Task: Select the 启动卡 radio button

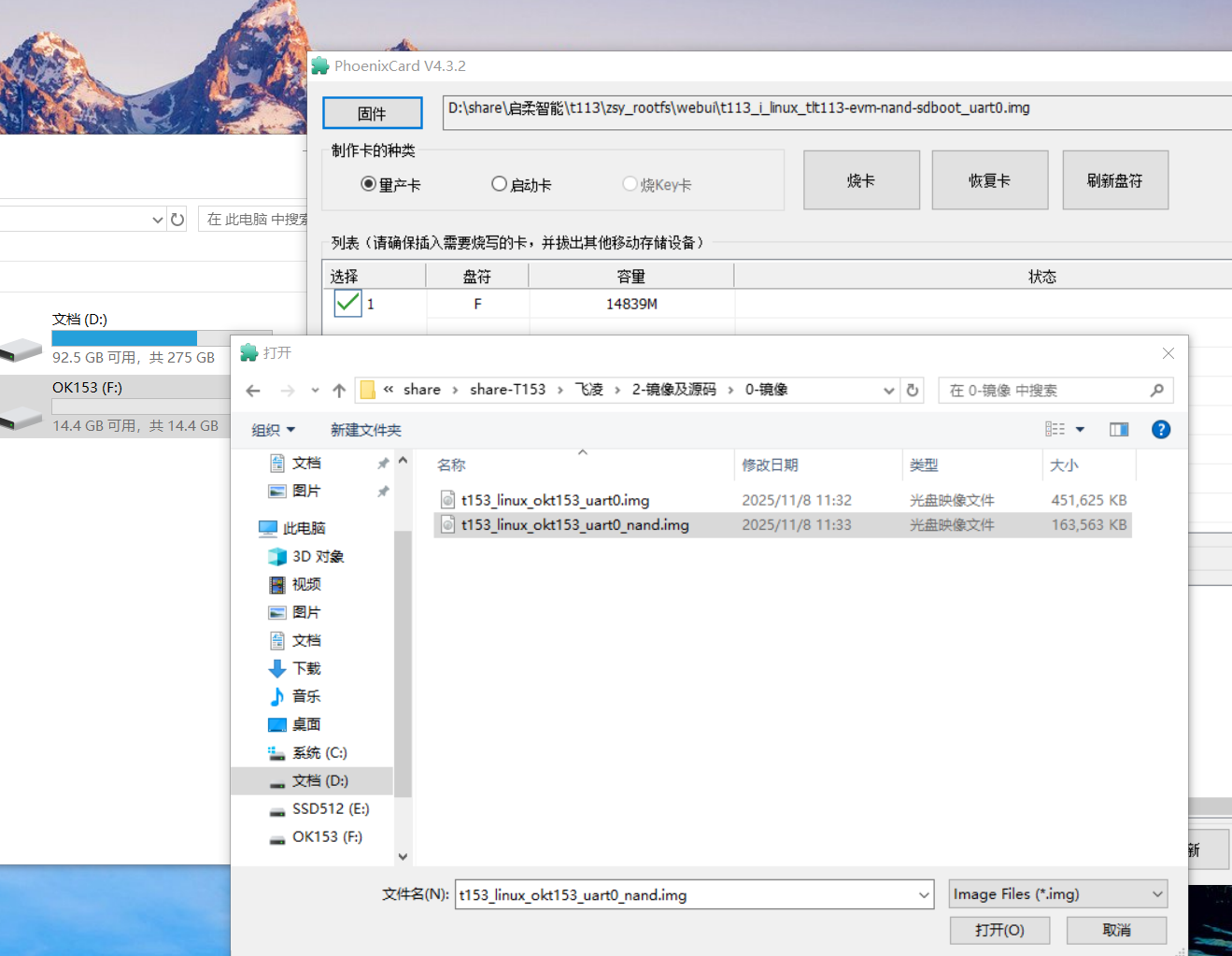Action: pyautogui.click(x=500, y=184)
